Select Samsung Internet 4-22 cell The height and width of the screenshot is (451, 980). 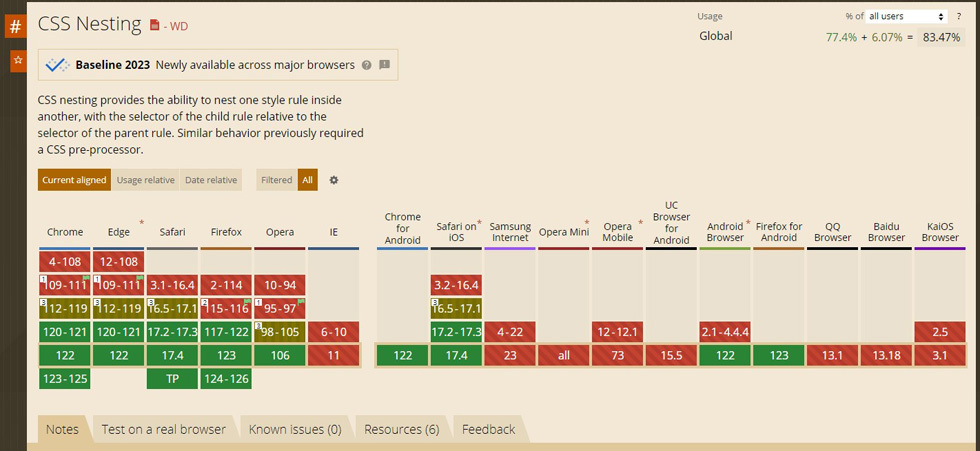point(510,332)
